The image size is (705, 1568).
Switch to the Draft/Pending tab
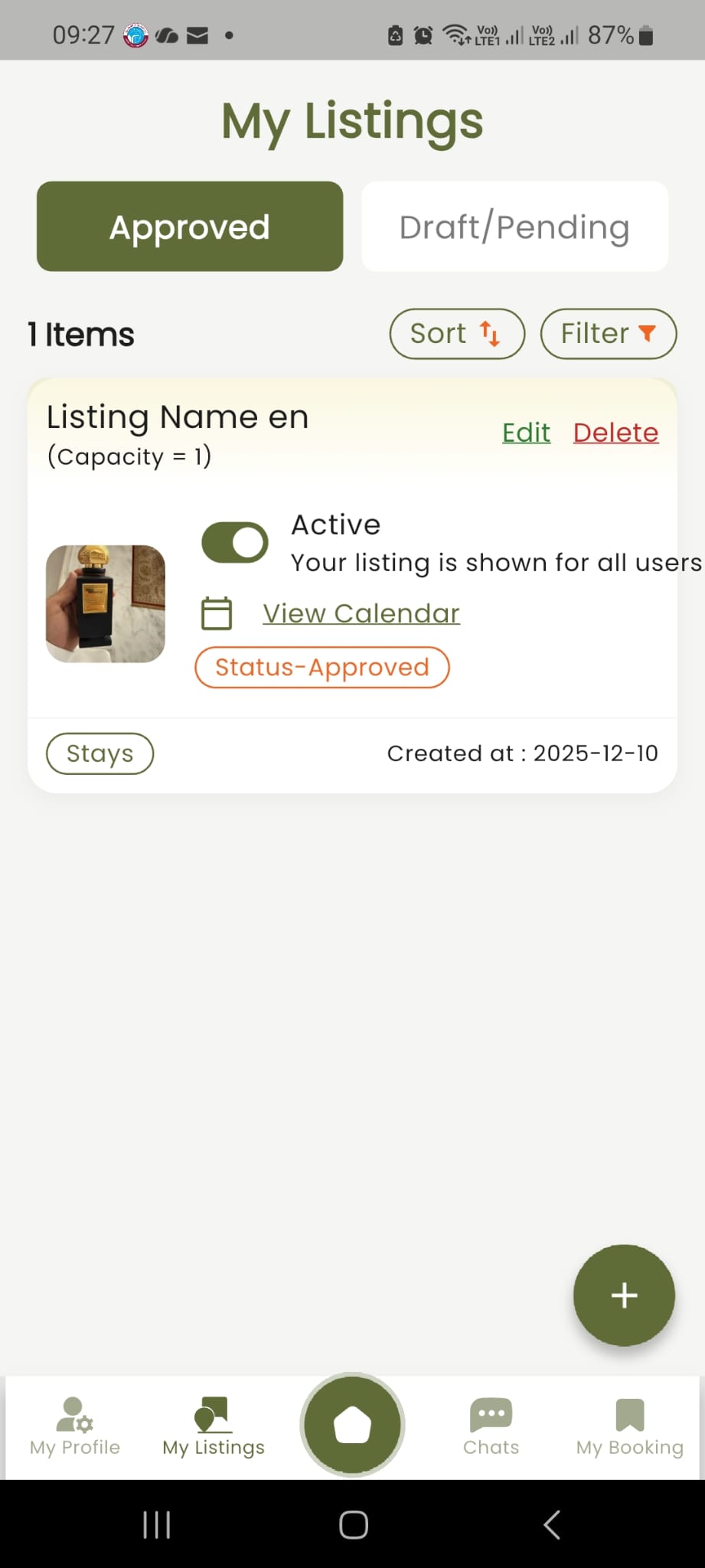tap(514, 227)
